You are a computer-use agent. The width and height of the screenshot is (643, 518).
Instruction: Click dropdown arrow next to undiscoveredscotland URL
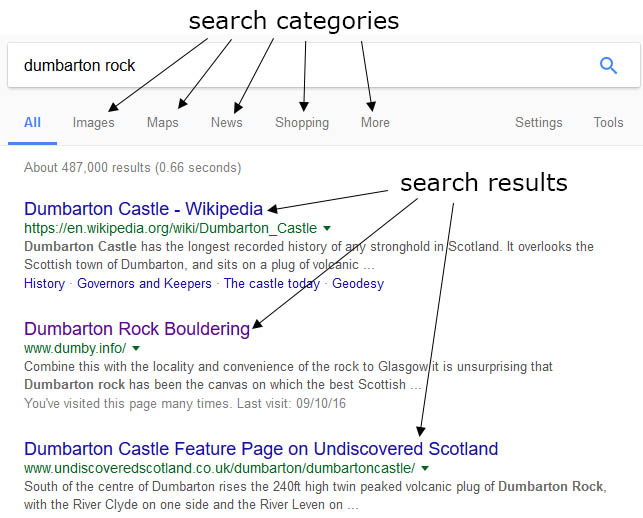tap(425, 468)
